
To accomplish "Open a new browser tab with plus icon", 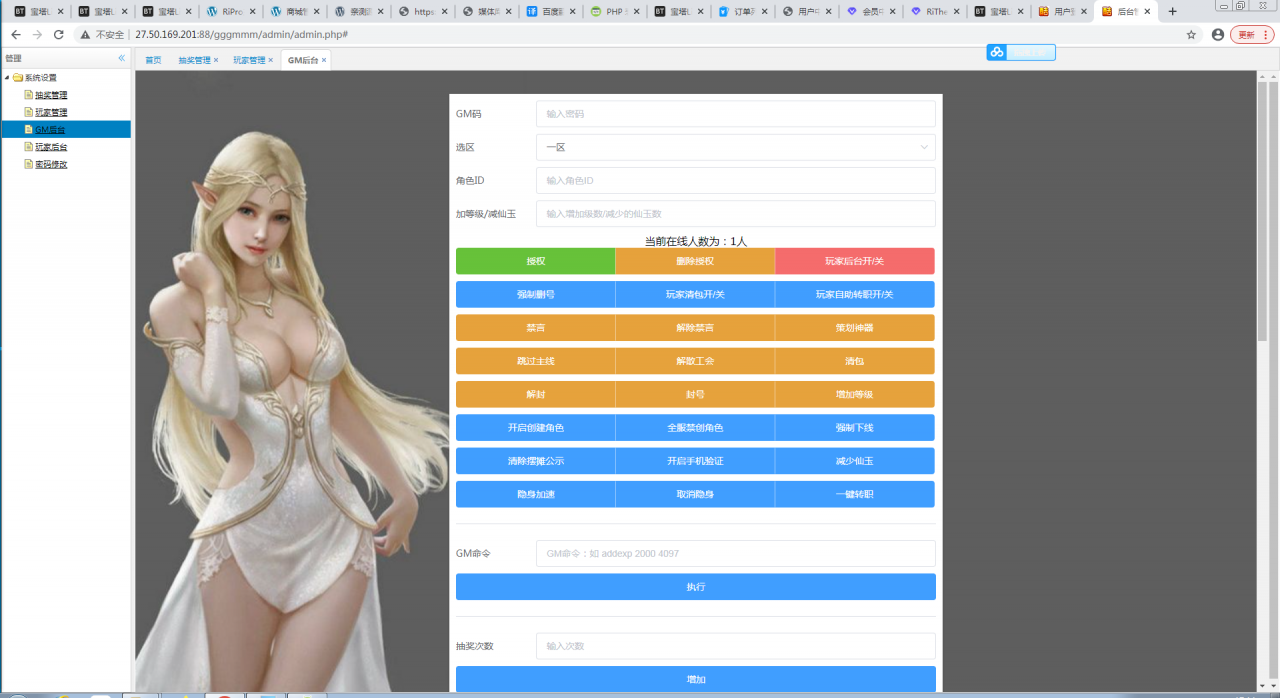I will [1173, 12].
